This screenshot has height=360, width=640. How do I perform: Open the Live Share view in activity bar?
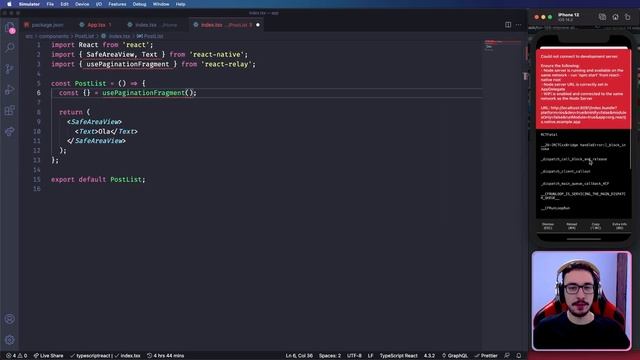10,131
